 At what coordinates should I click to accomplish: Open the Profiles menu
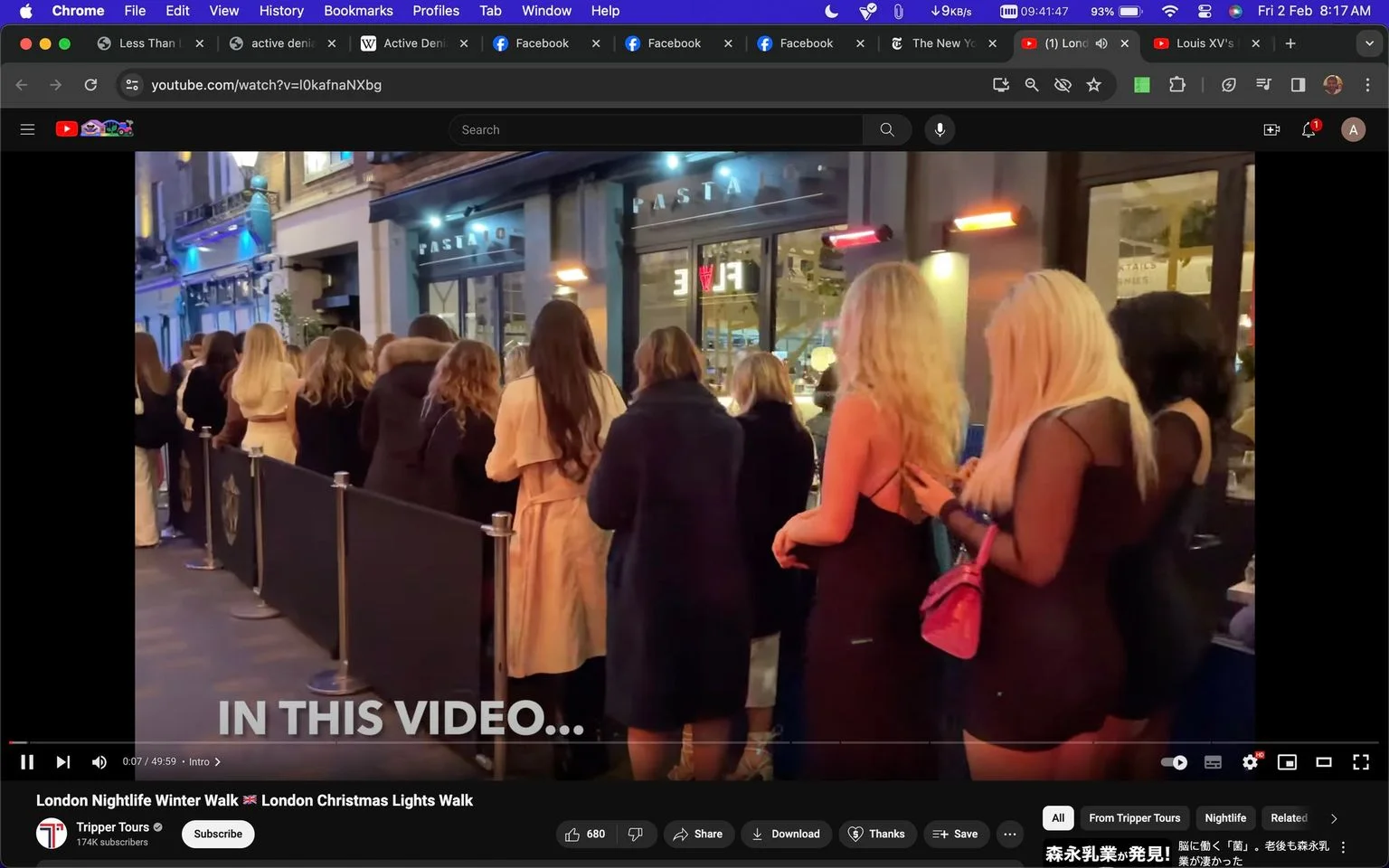point(436,11)
